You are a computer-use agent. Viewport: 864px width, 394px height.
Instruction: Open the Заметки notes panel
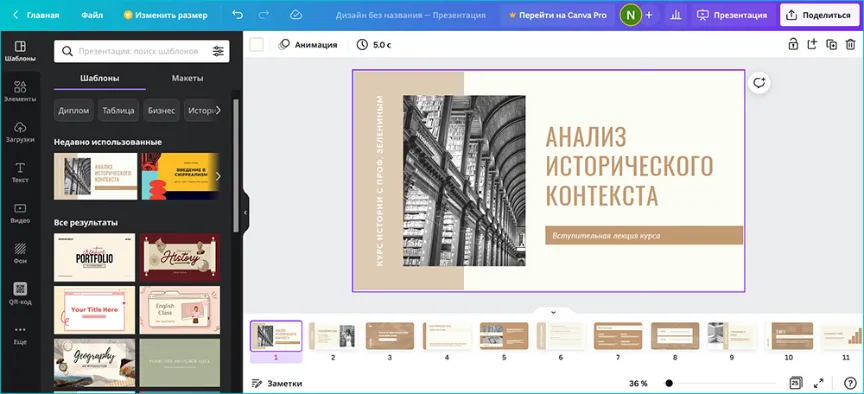tap(277, 383)
